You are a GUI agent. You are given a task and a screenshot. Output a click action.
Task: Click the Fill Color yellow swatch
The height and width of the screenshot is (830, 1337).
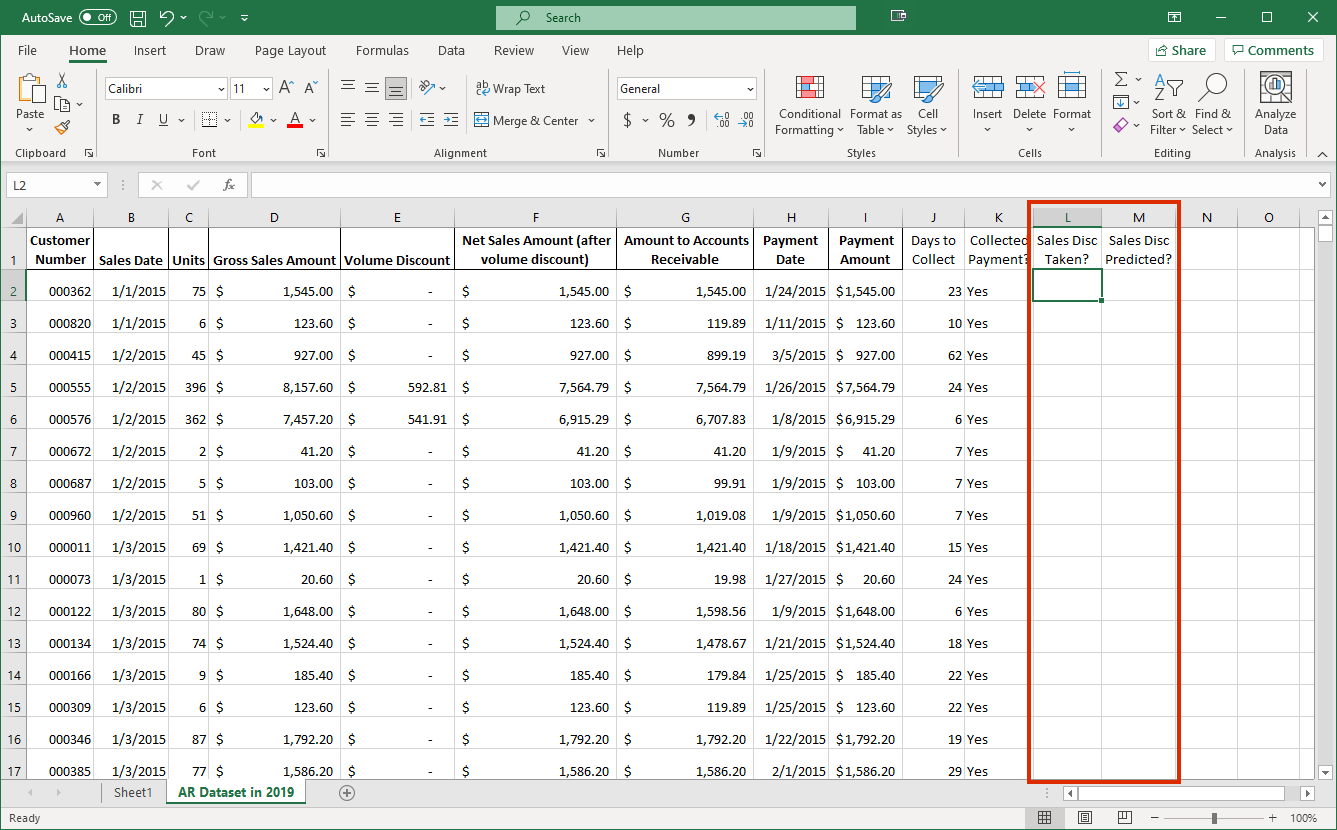point(256,120)
